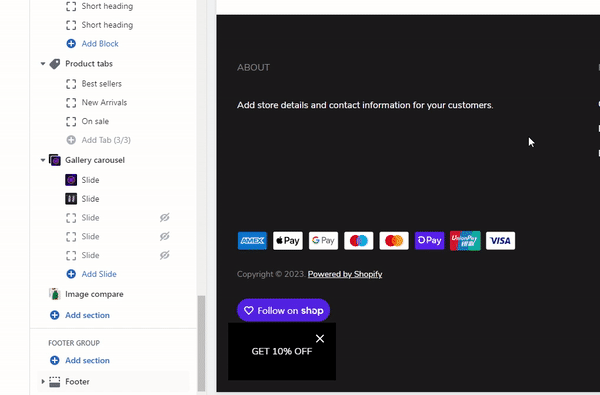This screenshot has height=395, width=600.
Task: Click the UnionPay payment icon
Action: point(465,241)
